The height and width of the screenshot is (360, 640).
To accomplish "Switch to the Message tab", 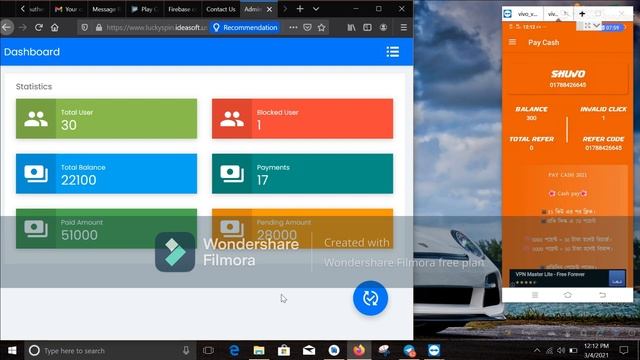I will coord(105,9).
